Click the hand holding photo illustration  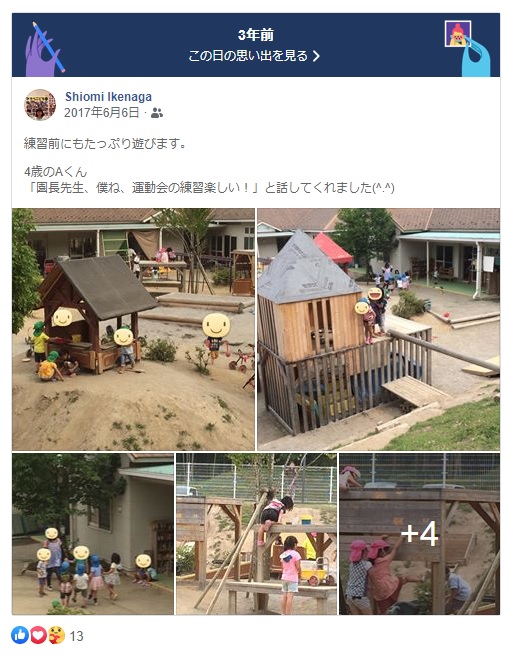click(467, 49)
